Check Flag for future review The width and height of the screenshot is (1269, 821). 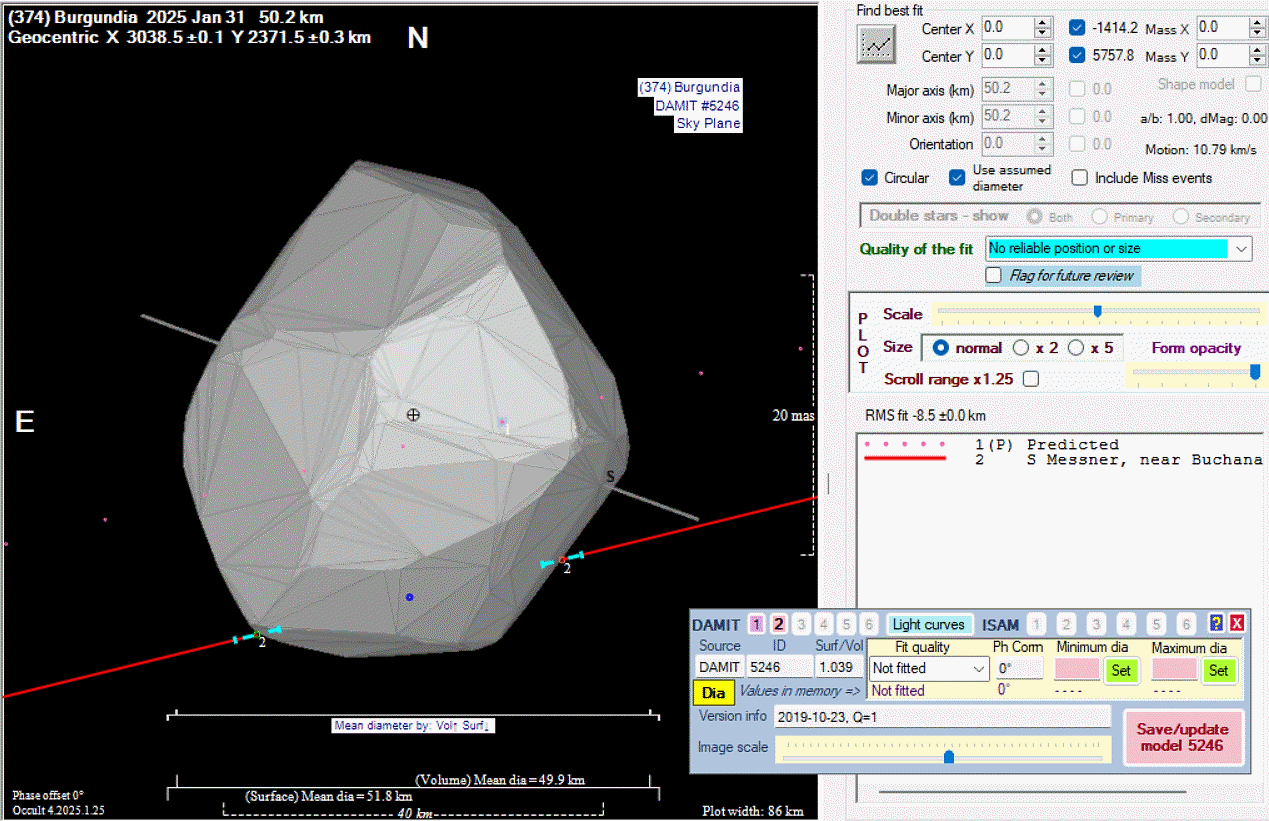(994, 275)
